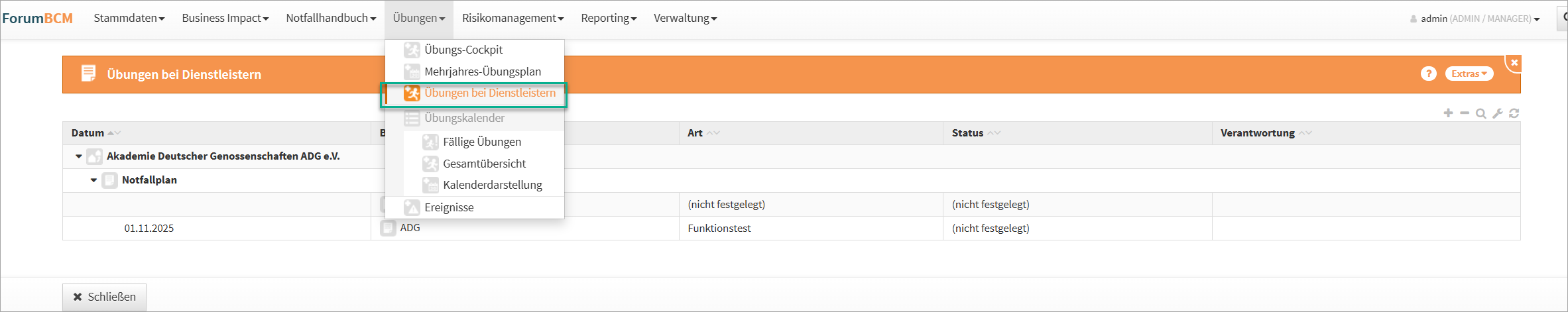Close the panel with the orange X
The image size is (1568, 312).
point(1514,63)
